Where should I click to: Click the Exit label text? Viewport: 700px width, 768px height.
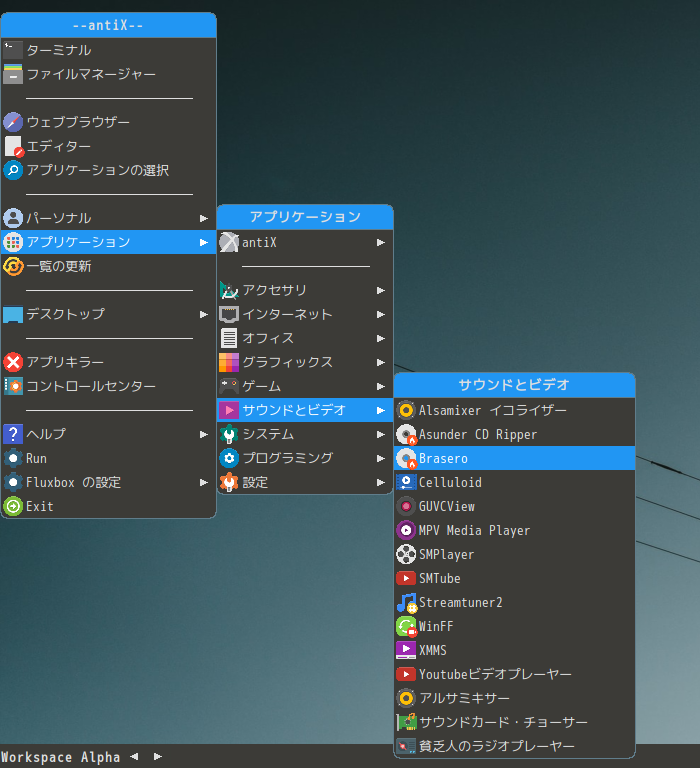[x=40, y=506]
